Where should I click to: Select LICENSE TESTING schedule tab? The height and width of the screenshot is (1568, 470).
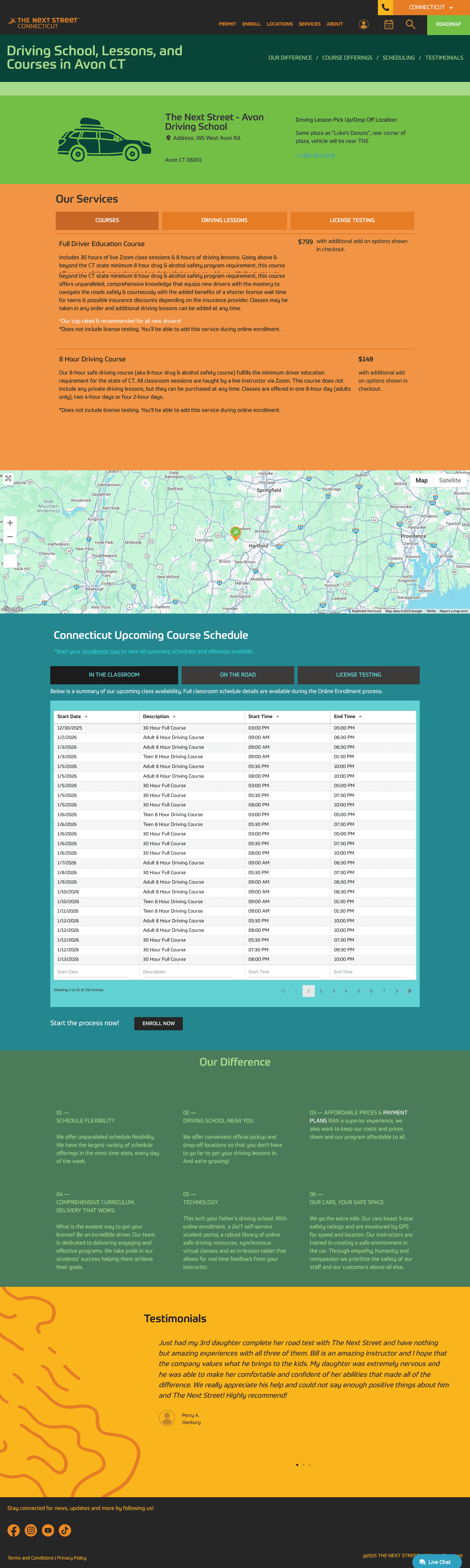tap(359, 675)
